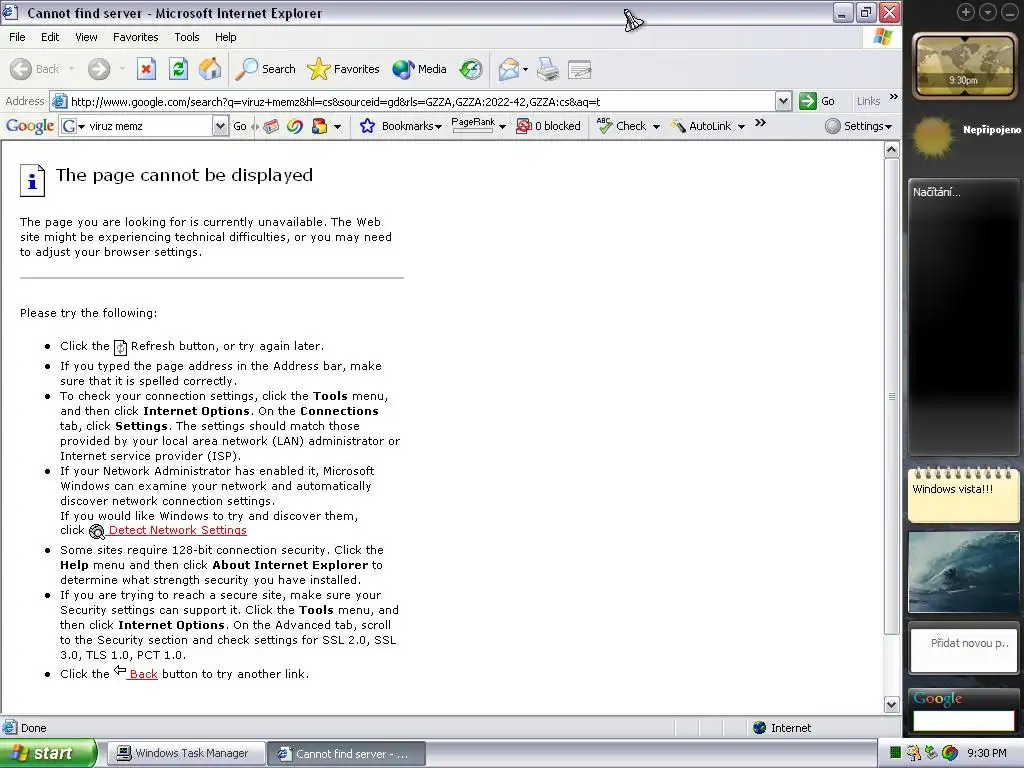Open the Google search box history dropdown
This screenshot has width=1024, height=768.
click(220, 126)
